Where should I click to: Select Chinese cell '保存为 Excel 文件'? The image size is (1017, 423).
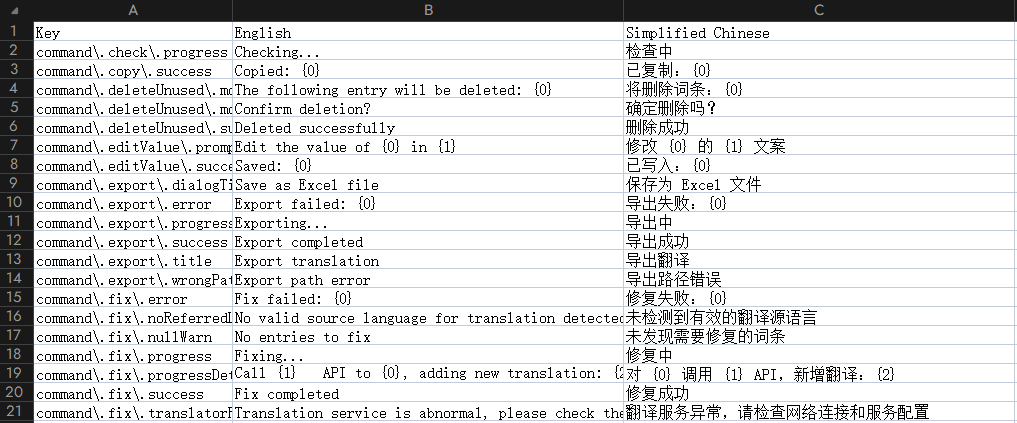coord(820,184)
